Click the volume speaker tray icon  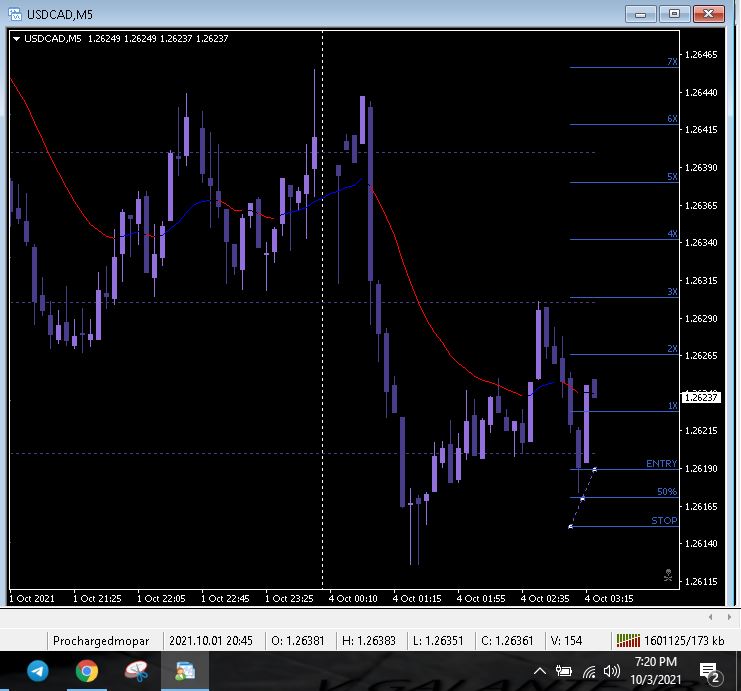[612, 671]
